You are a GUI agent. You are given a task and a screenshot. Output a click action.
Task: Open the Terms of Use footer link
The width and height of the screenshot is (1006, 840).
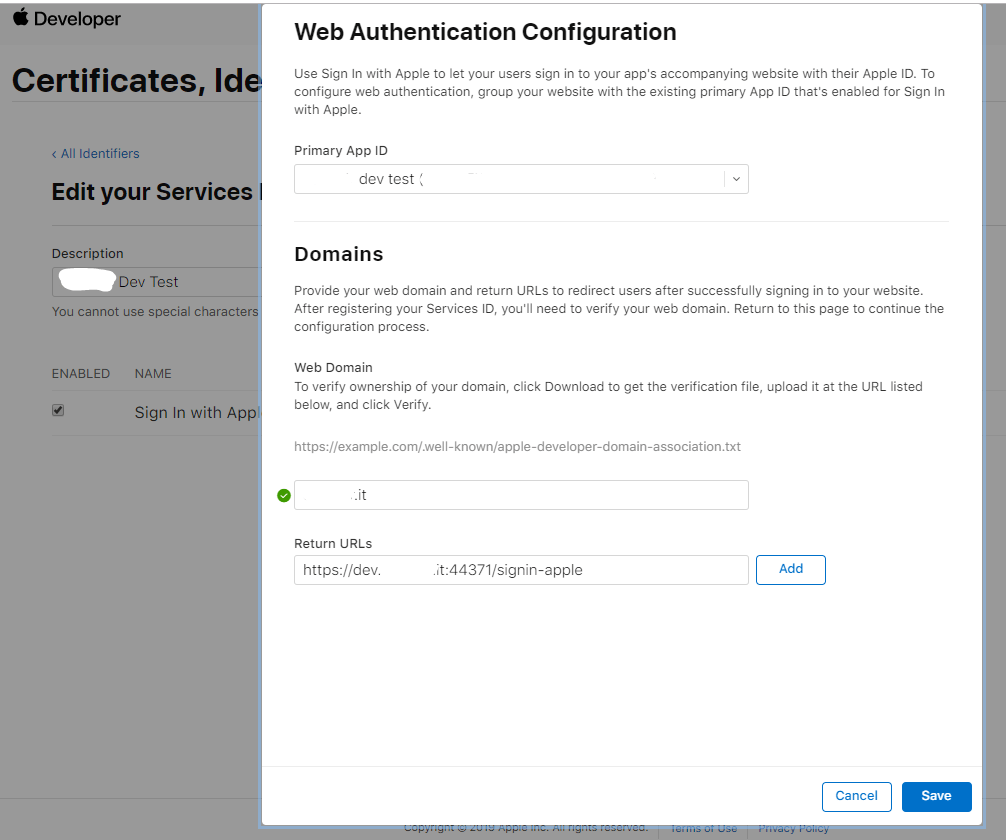coord(703,828)
